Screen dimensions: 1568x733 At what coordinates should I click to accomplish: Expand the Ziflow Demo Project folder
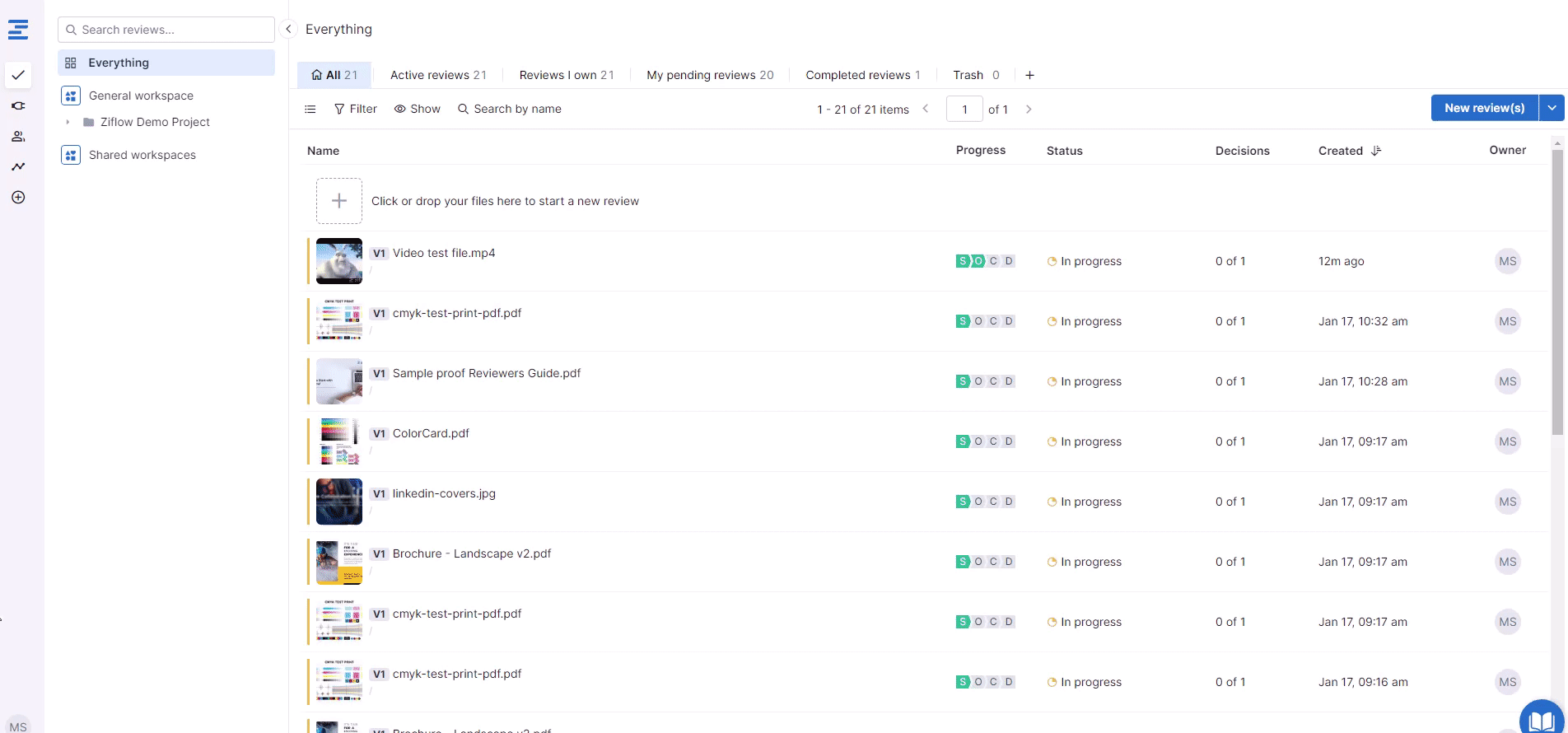click(x=68, y=122)
